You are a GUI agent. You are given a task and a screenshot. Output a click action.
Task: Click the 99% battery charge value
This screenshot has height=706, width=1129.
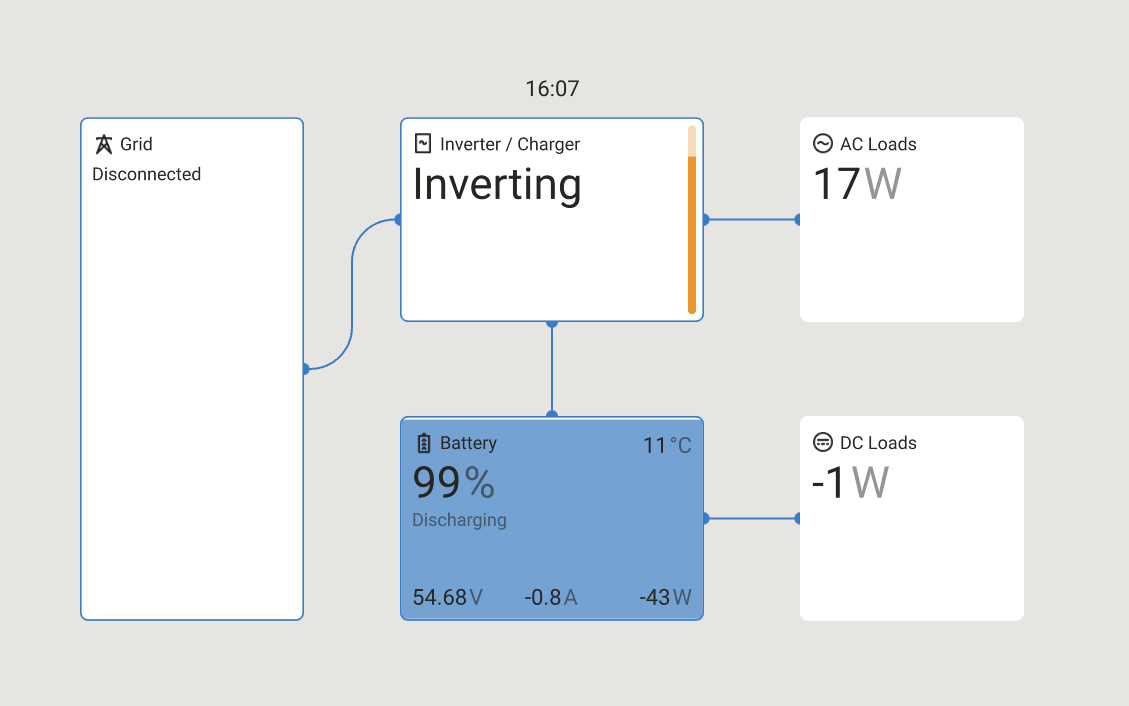click(x=453, y=483)
